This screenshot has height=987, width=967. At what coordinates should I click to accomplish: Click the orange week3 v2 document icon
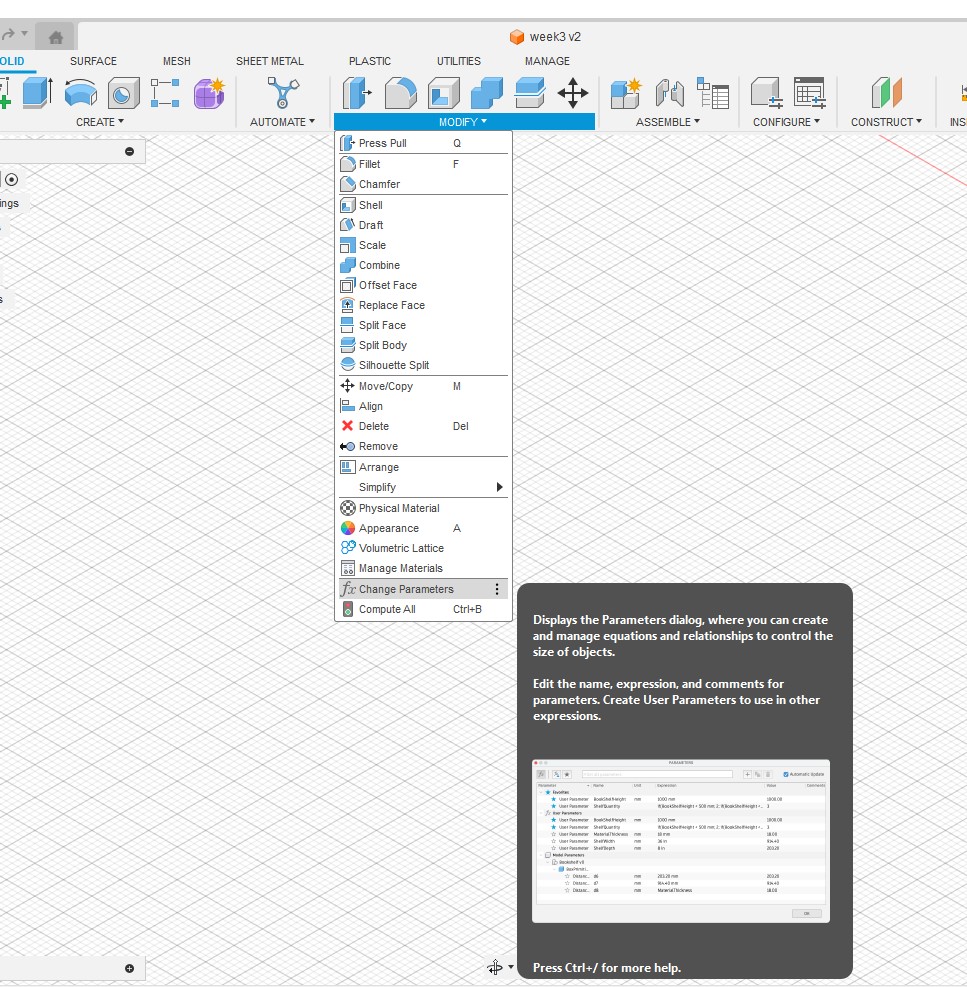click(517, 37)
